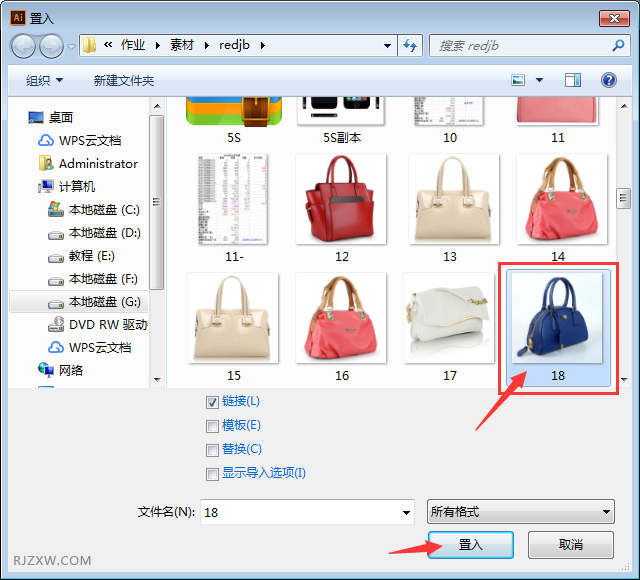
Task: Select the redjb breadcrumb segment
Action: tap(234, 45)
